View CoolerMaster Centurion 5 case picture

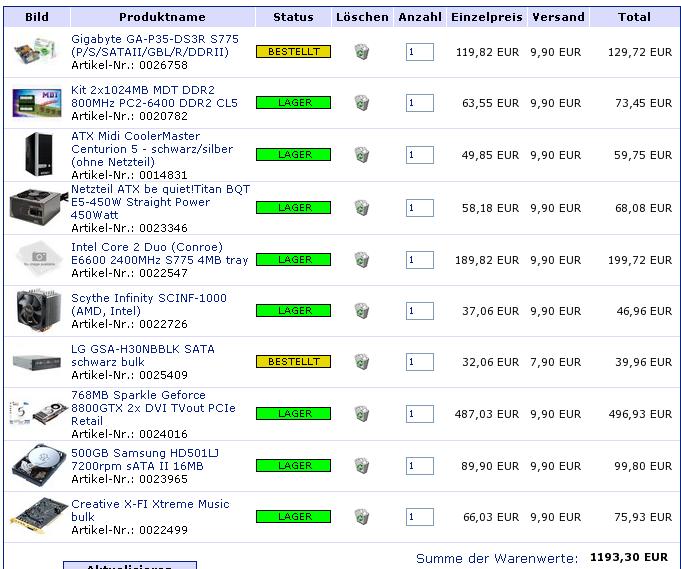click(39, 155)
